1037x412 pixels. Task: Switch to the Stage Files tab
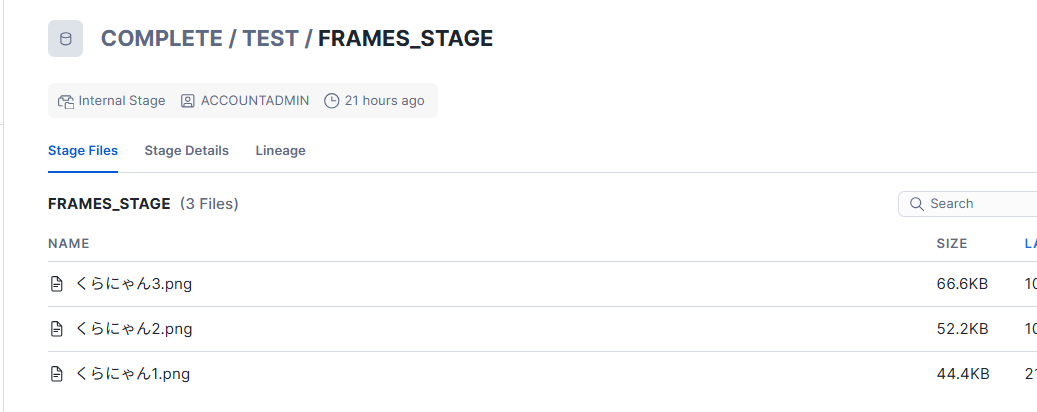pos(83,151)
